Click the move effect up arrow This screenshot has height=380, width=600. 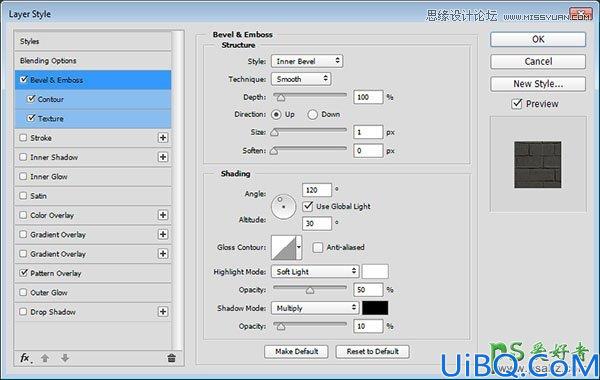click(45, 358)
